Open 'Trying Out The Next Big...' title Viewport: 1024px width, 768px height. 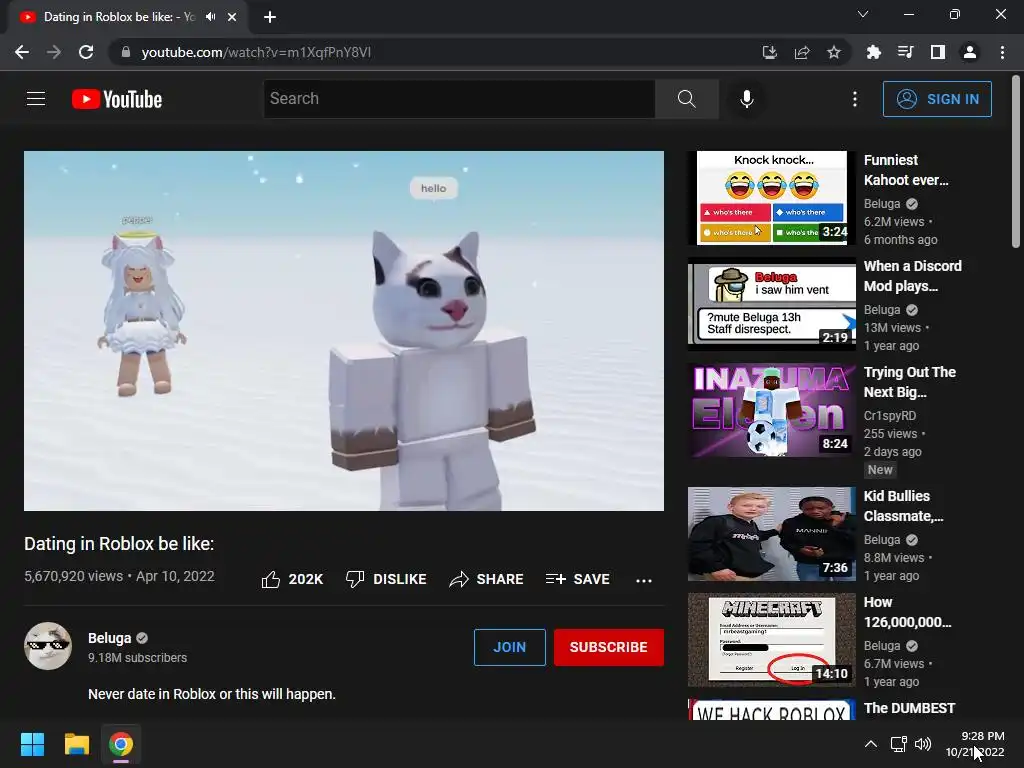(910, 382)
